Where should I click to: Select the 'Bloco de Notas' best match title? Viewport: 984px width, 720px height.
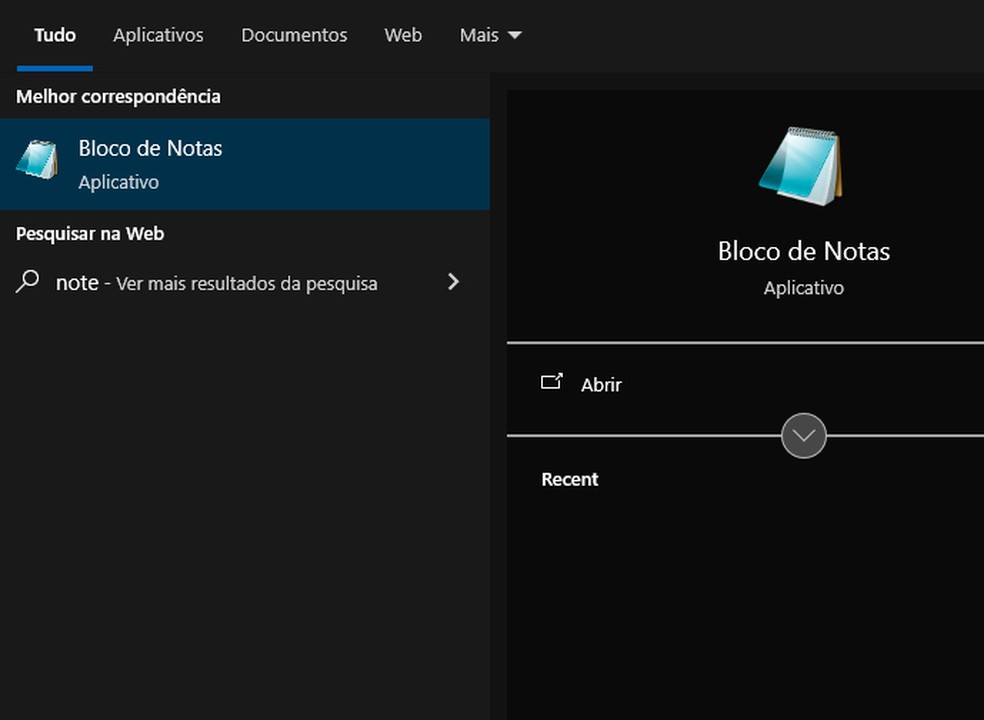150,148
